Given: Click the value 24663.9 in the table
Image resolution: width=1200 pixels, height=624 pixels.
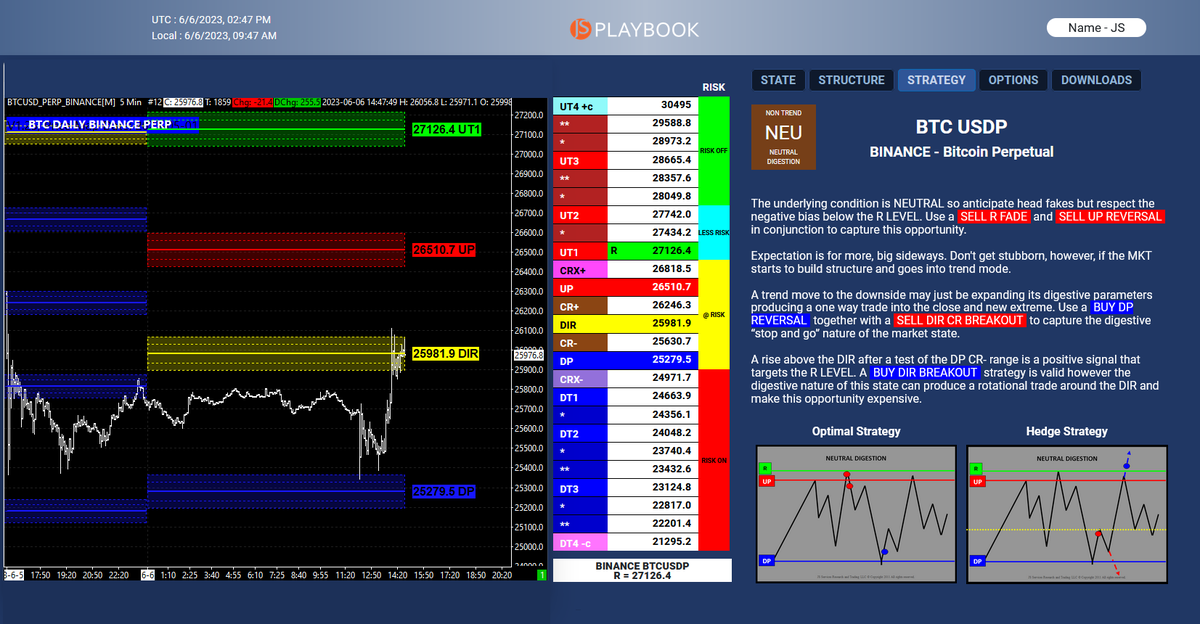Looking at the screenshot, I should (671, 396).
